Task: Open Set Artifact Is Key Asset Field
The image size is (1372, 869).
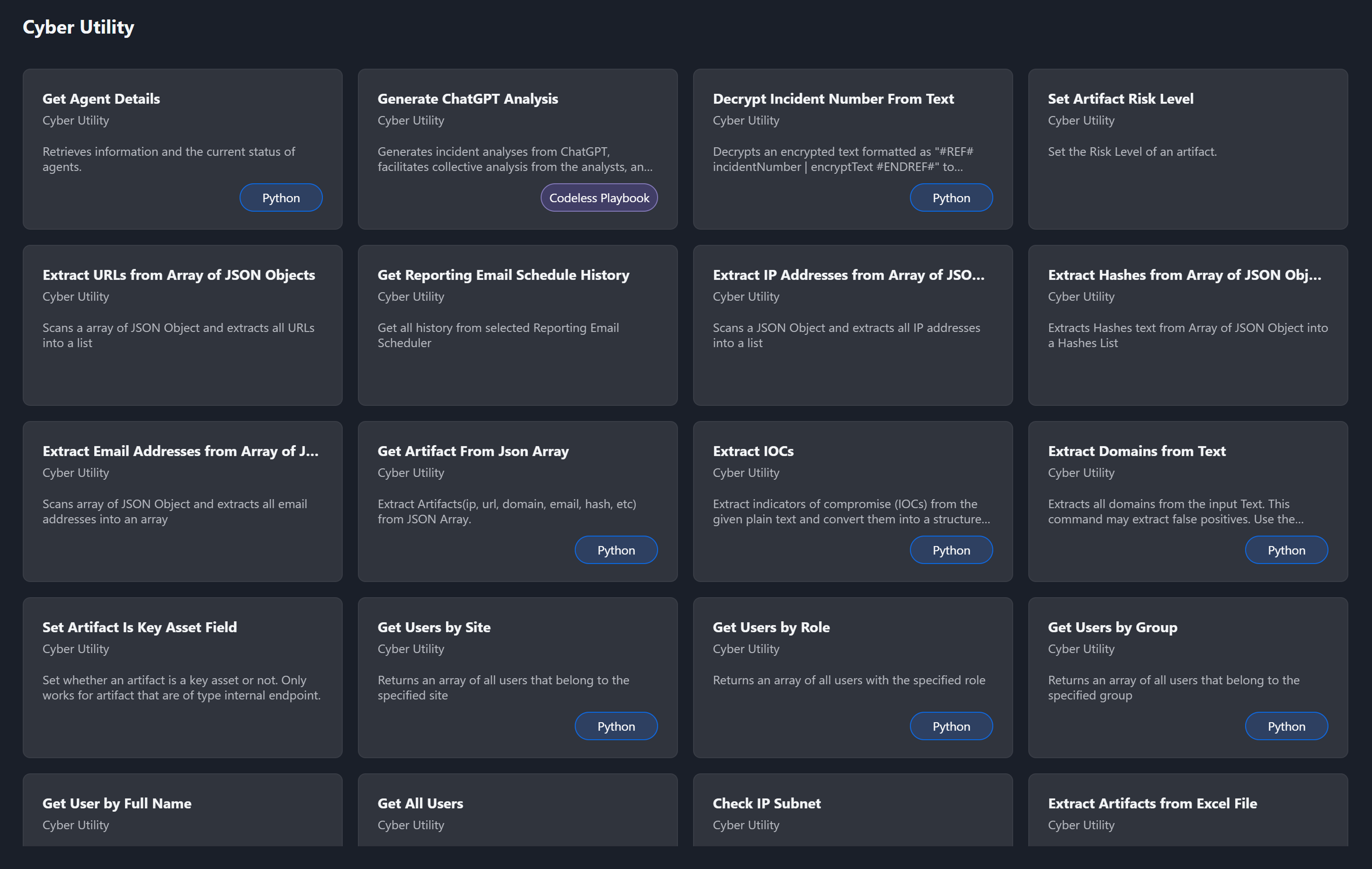Action: coord(140,627)
